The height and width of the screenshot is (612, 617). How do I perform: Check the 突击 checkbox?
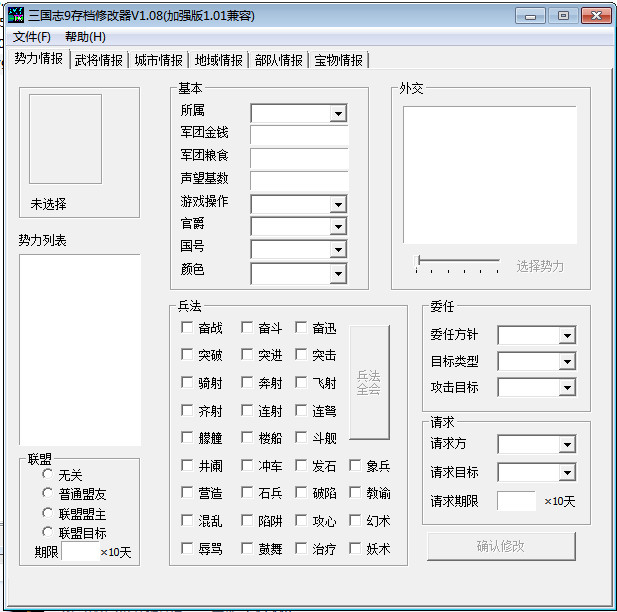click(301, 354)
